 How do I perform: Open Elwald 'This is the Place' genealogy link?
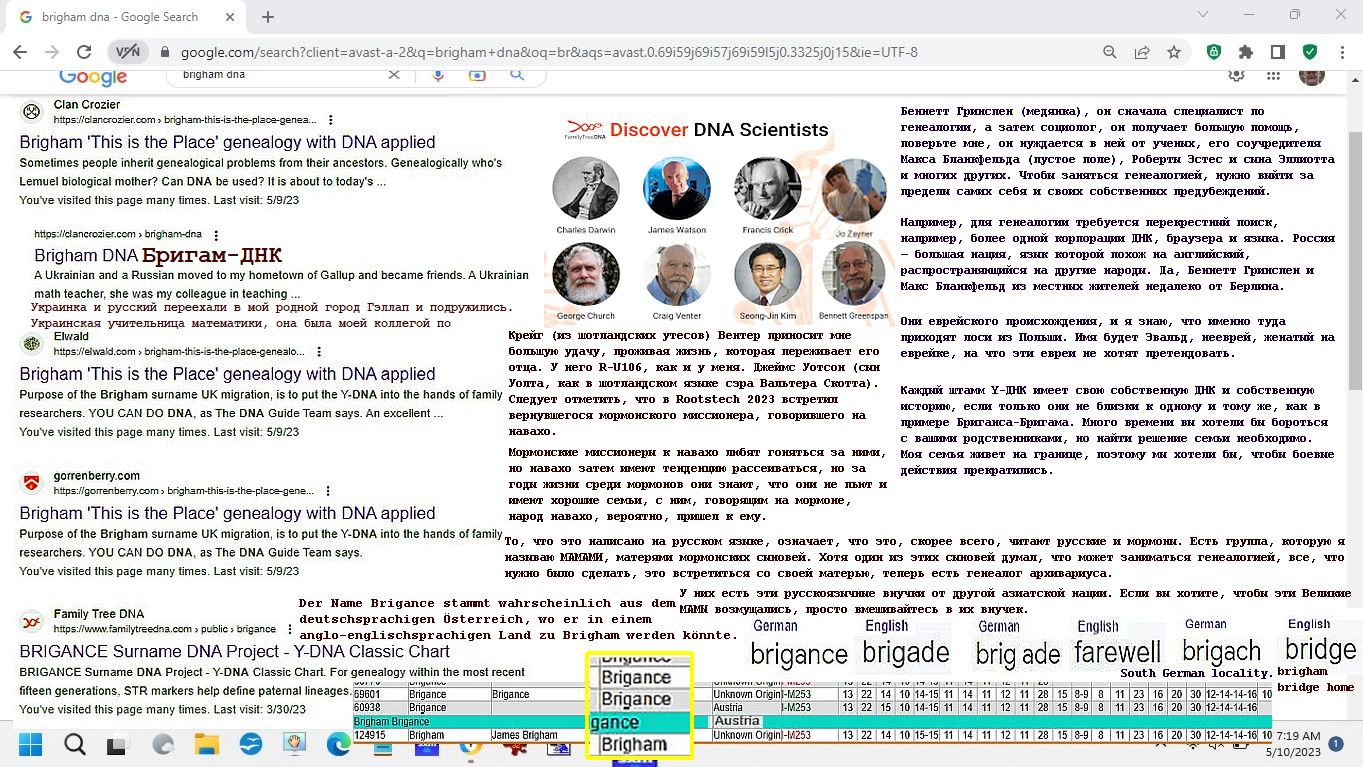pyautogui.click(x=227, y=374)
